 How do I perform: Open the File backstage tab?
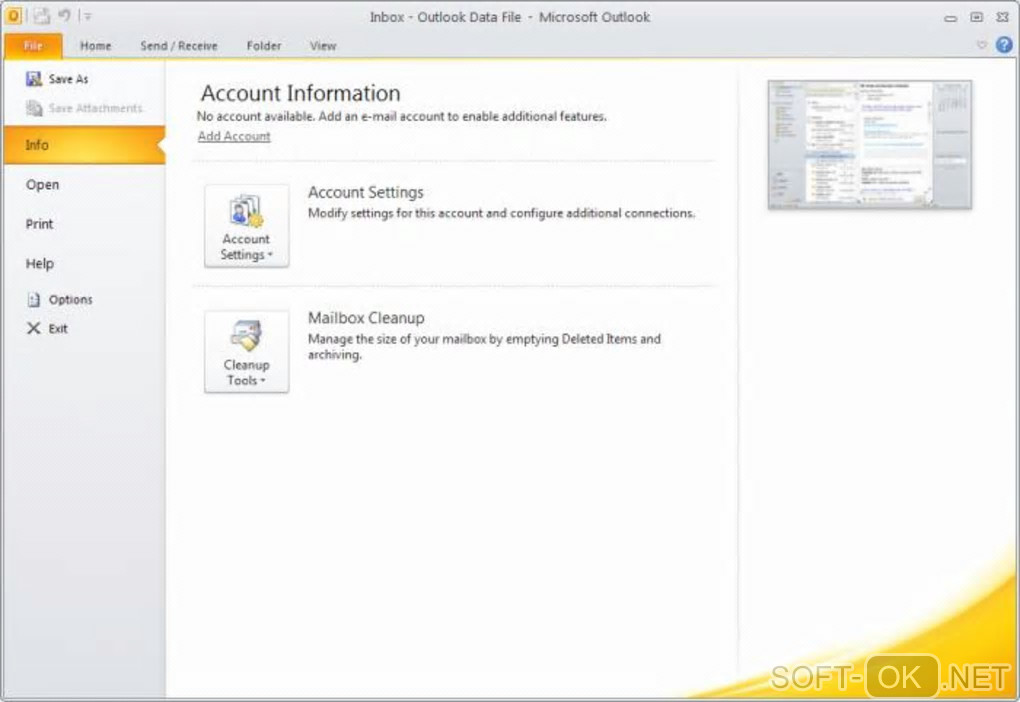[x=33, y=46]
